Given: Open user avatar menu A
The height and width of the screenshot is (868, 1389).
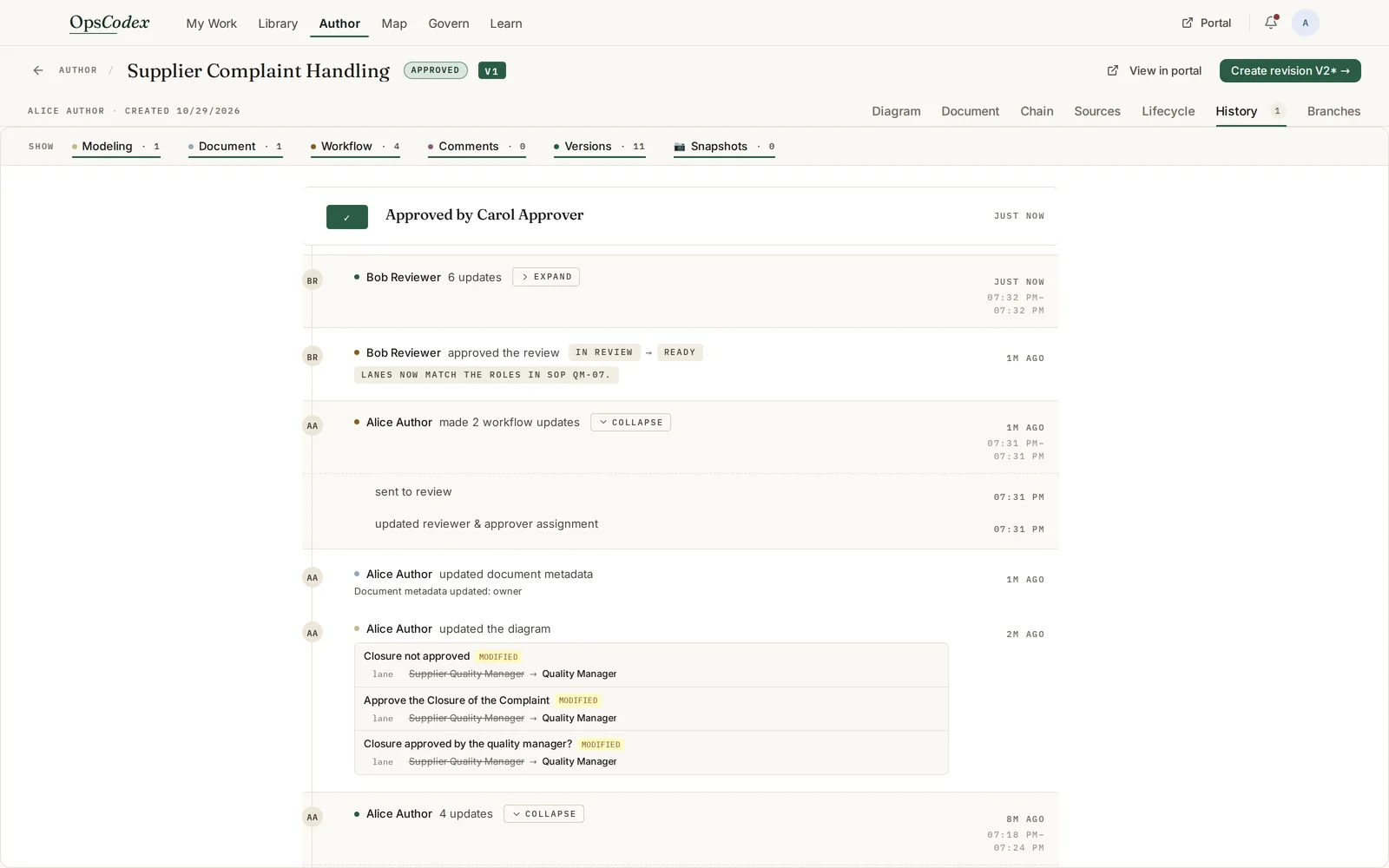Looking at the screenshot, I should point(1305,23).
